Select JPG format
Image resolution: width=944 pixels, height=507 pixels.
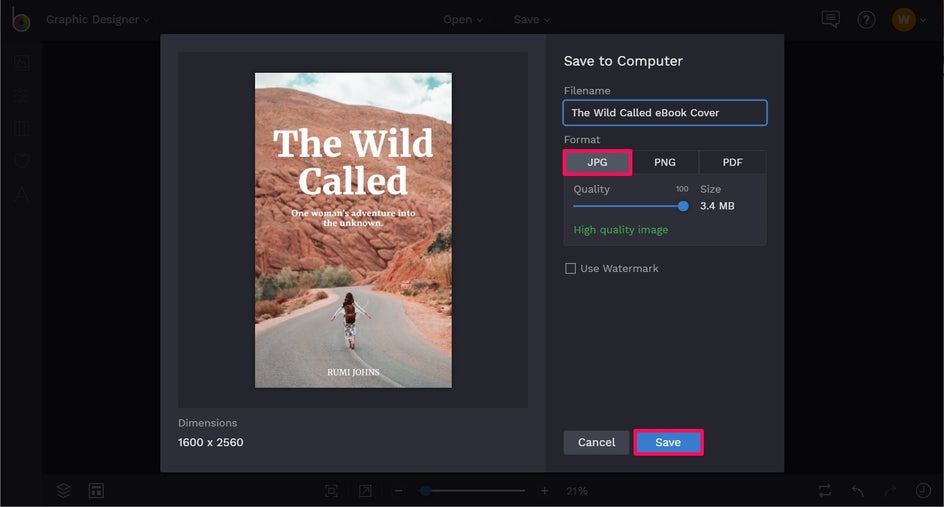597,163
